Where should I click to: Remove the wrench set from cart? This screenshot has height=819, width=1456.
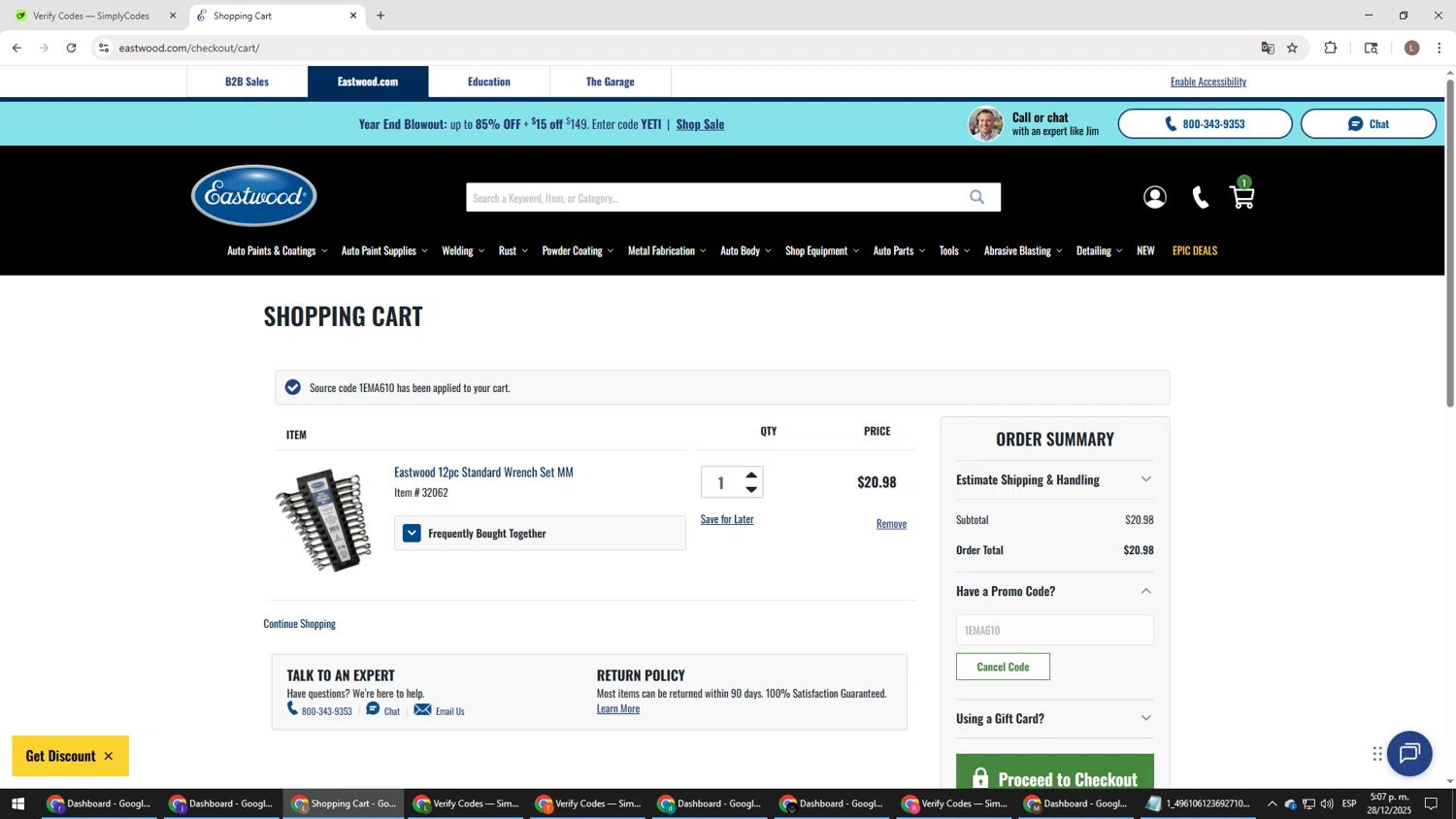click(891, 524)
